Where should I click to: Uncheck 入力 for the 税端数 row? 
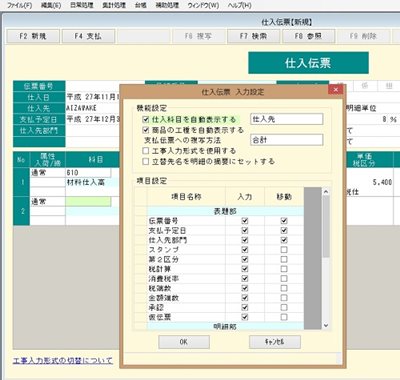pyautogui.click(x=245, y=288)
